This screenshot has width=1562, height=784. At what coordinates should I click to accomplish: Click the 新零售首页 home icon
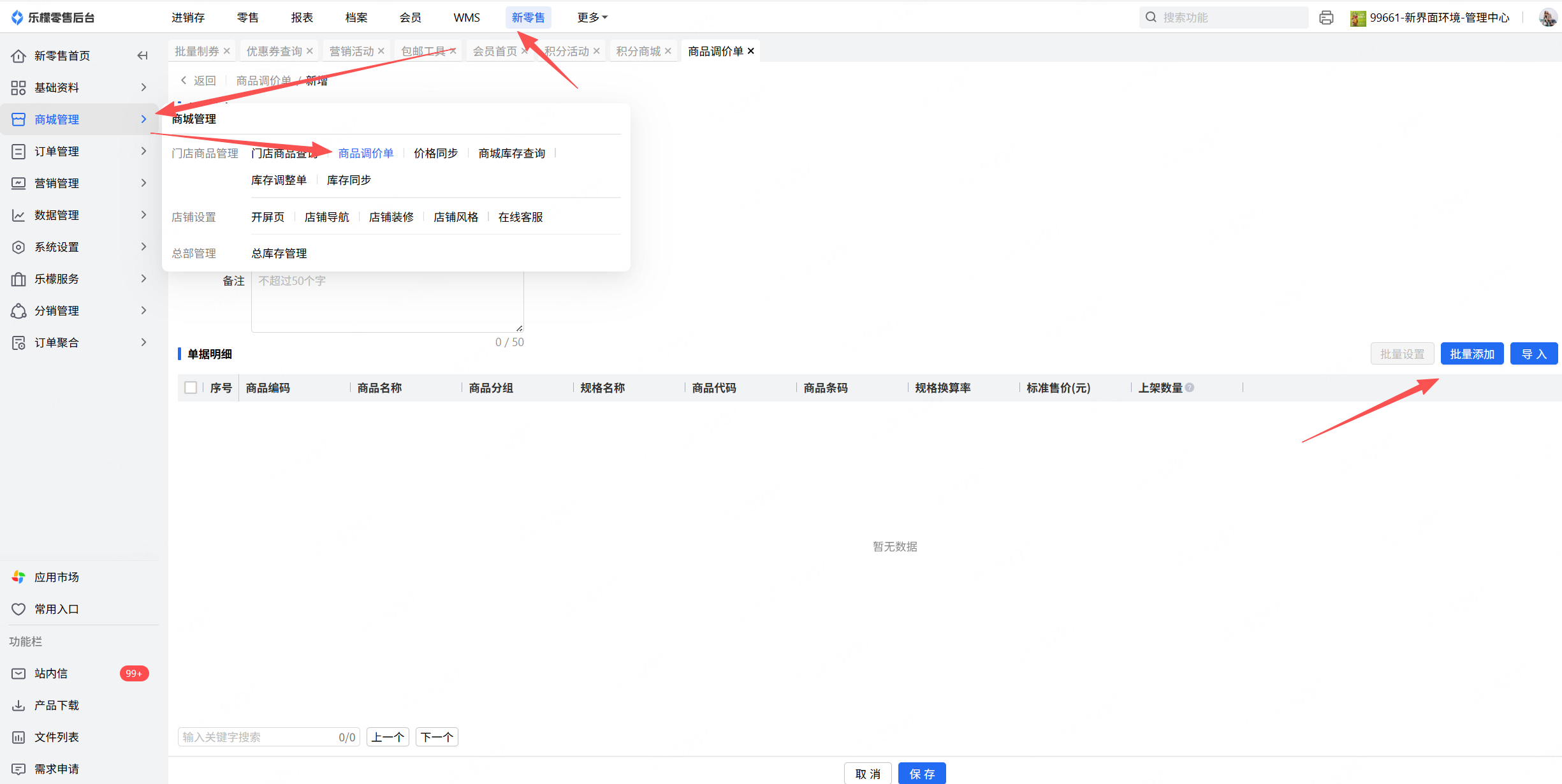coord(18,56)
